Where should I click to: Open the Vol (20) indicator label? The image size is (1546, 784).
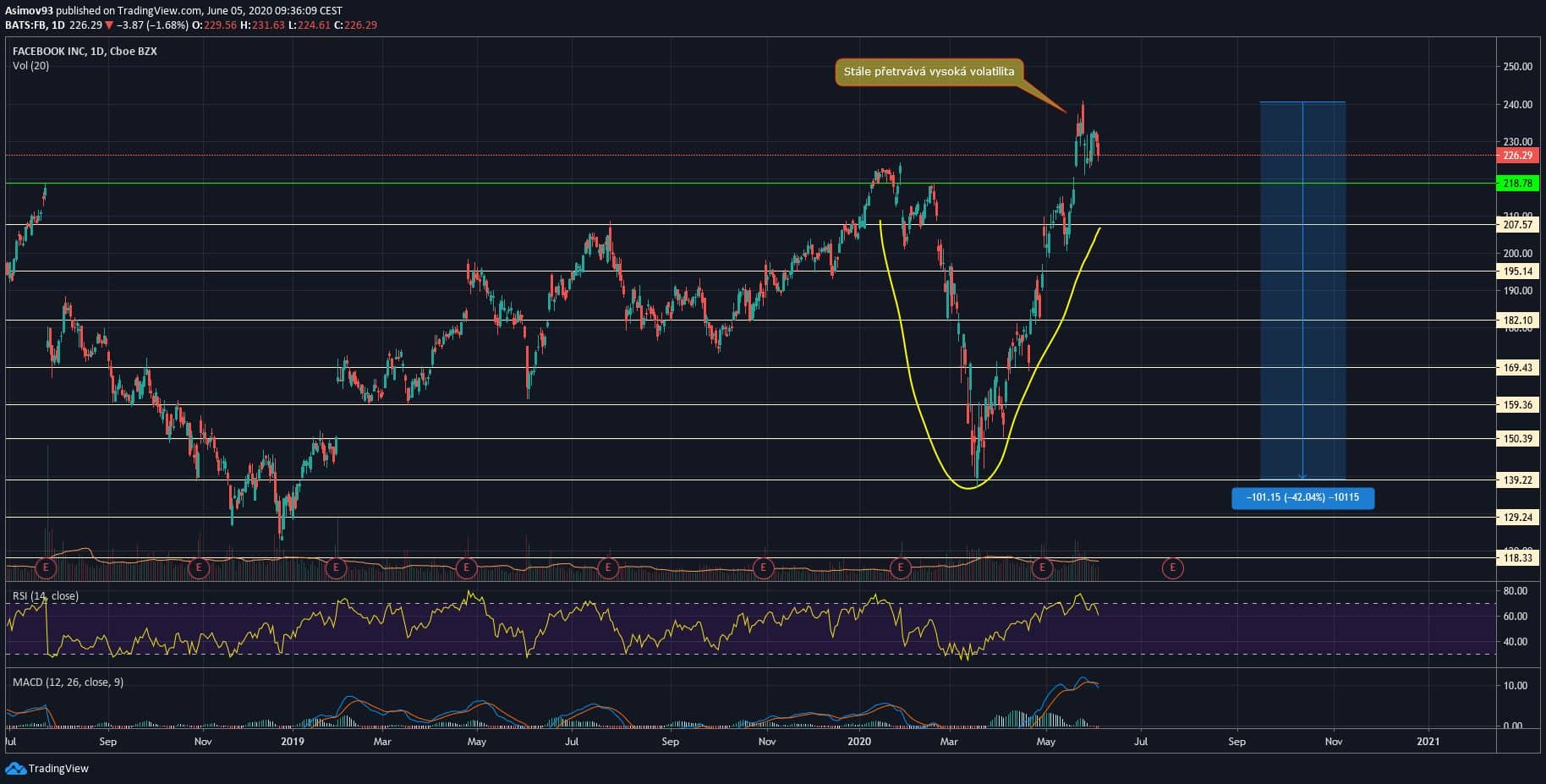[30, 66]
